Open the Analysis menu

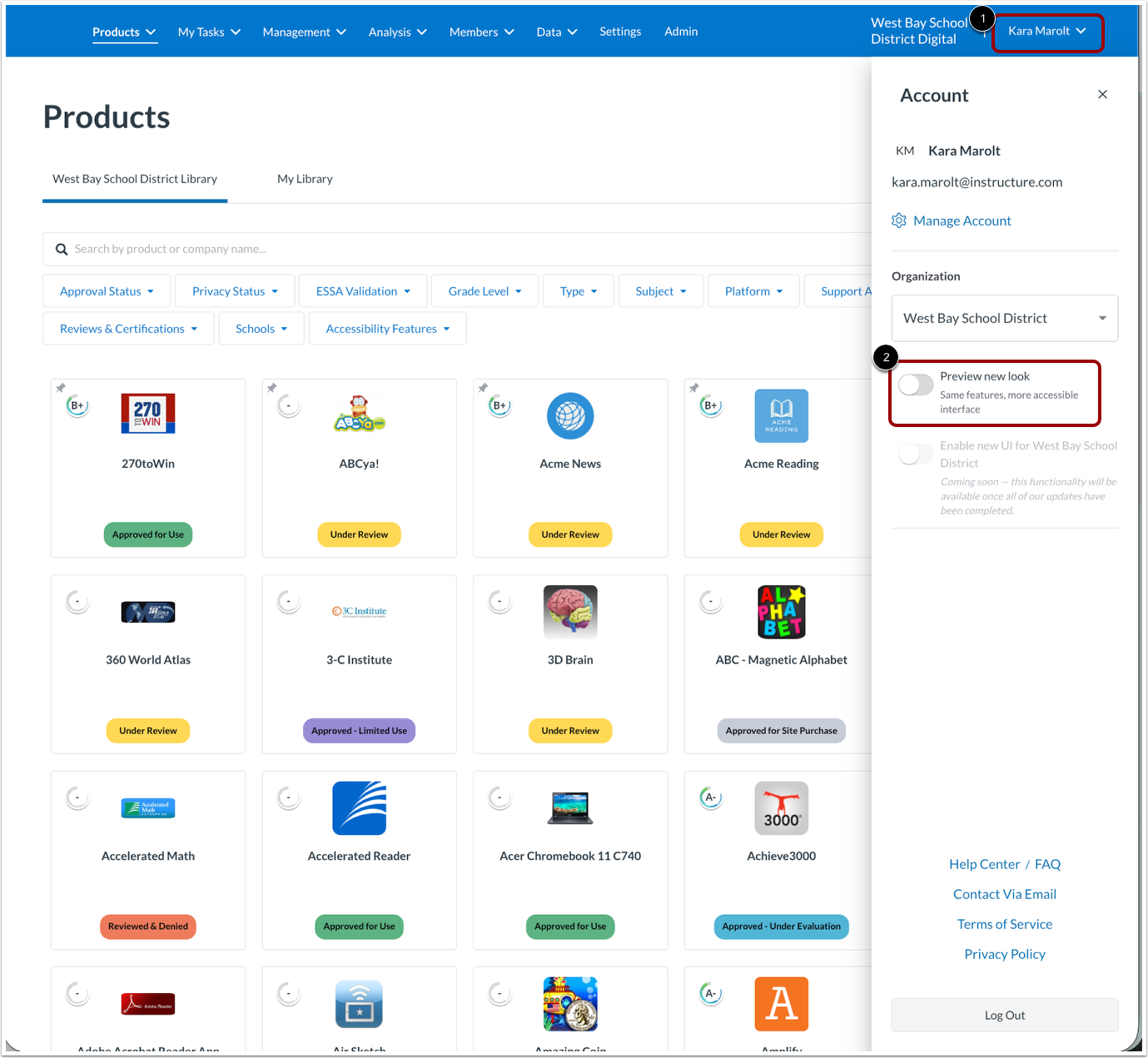tap(397, 32)
